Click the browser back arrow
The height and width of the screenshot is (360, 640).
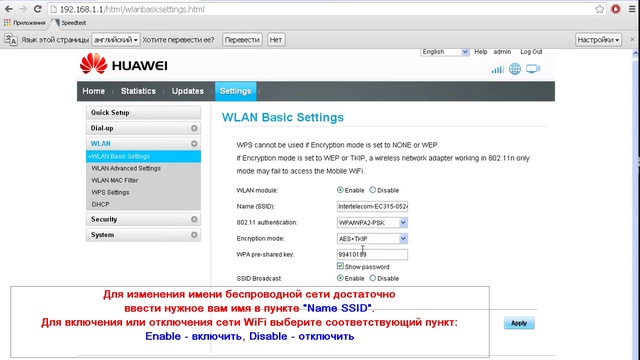(9, 9)
